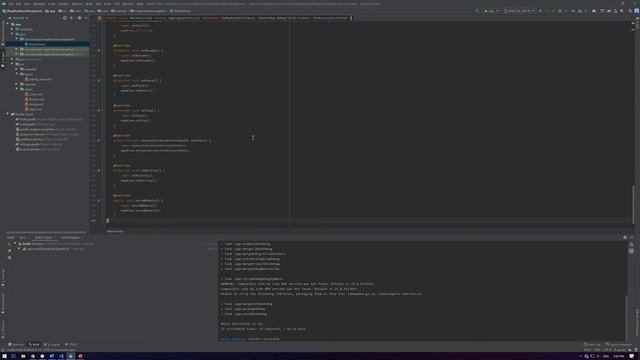
Task: Select gradle-wrapper.properties file
Action: 46,129
